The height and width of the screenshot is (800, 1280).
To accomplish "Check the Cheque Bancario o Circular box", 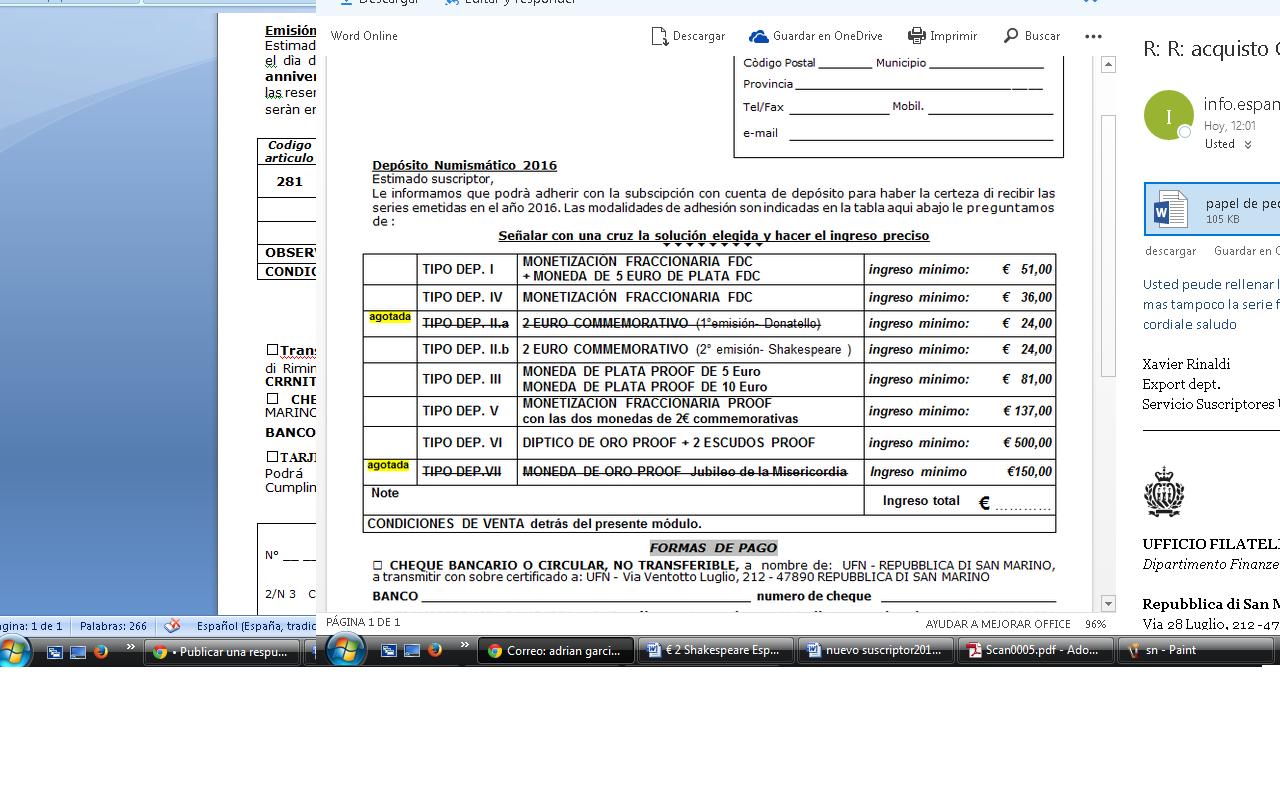I will click(x=378, y=566).
